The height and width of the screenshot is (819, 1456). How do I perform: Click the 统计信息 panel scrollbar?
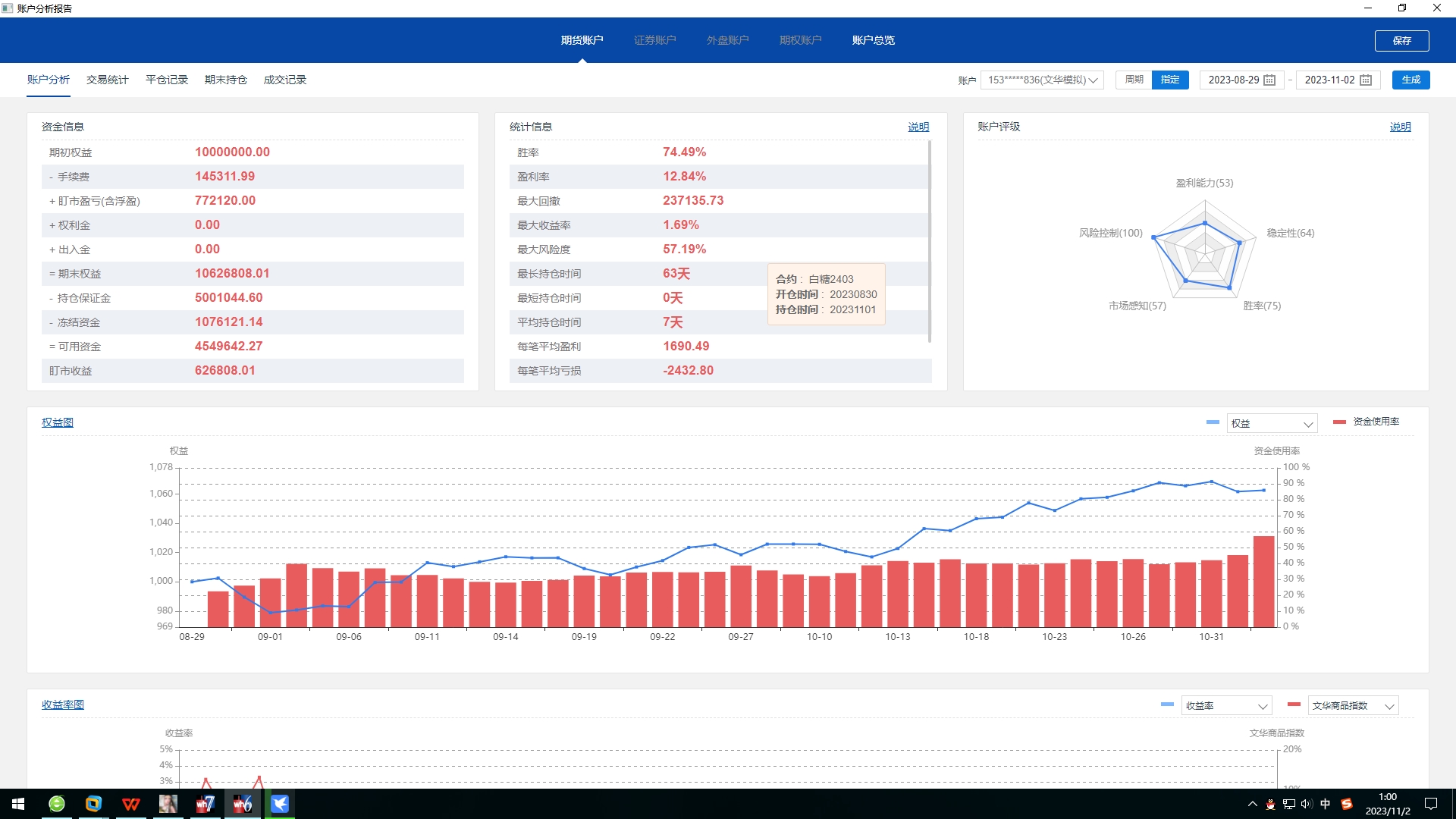coord(930,241)
